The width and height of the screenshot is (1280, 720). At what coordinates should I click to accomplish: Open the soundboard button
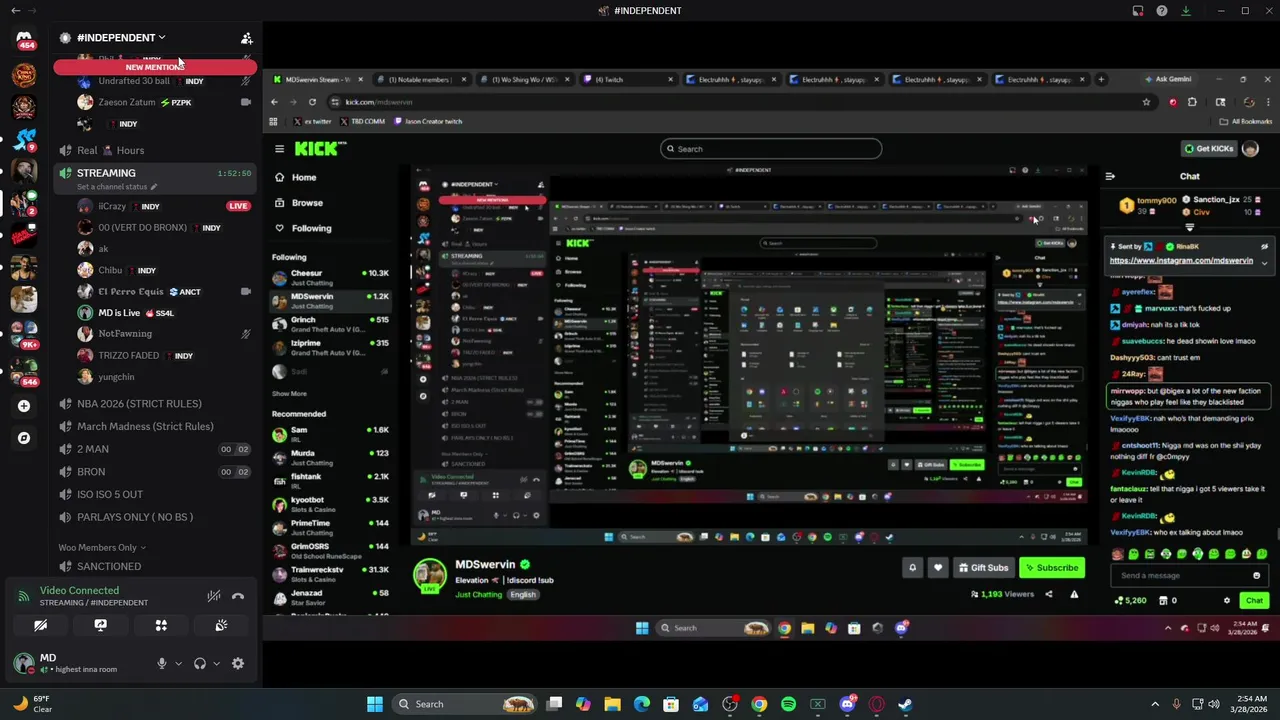[221, 625]
